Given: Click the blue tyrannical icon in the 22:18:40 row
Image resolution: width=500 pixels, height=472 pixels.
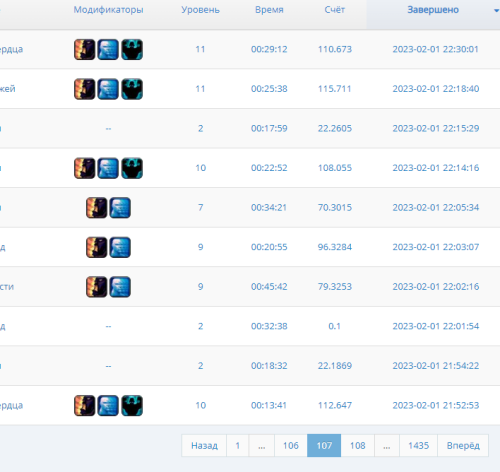Looking at the screenshot, I should pos(108,89).
